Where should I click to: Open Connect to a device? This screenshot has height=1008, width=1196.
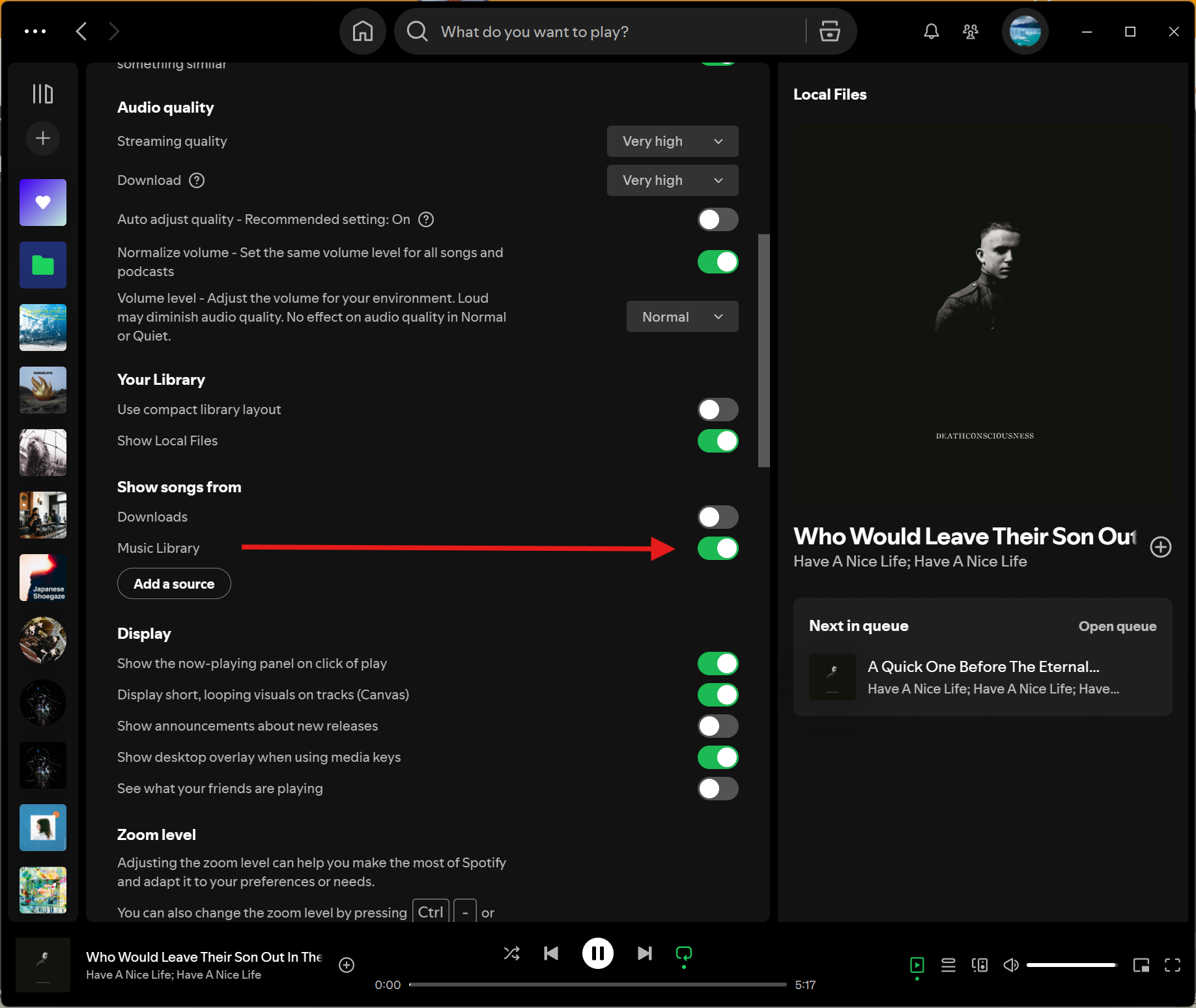980,965
